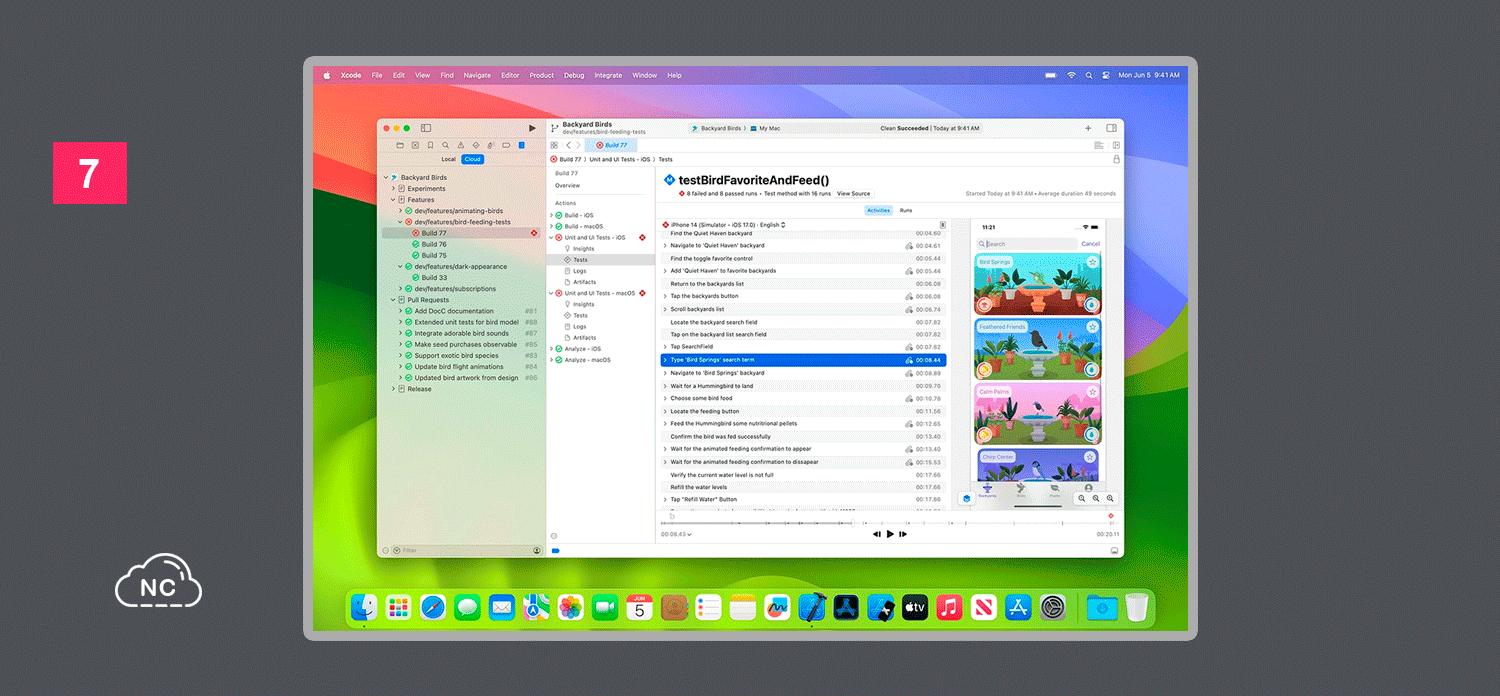The width and height of the screenshot is (1500, 696).
Task: Expand the Scroll backyards list step
Action: pos(665,310)
